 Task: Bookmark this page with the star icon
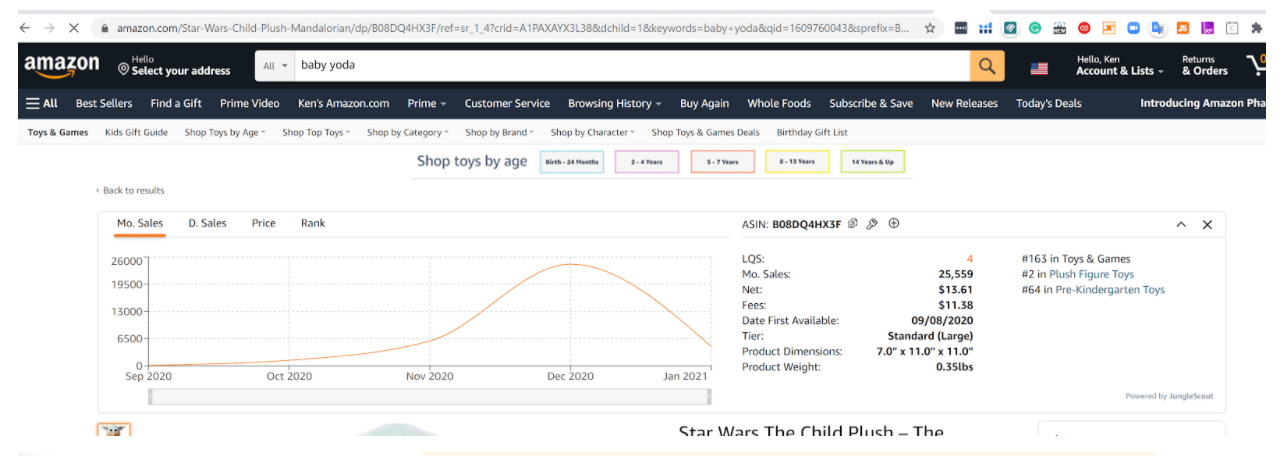[930, 28]
